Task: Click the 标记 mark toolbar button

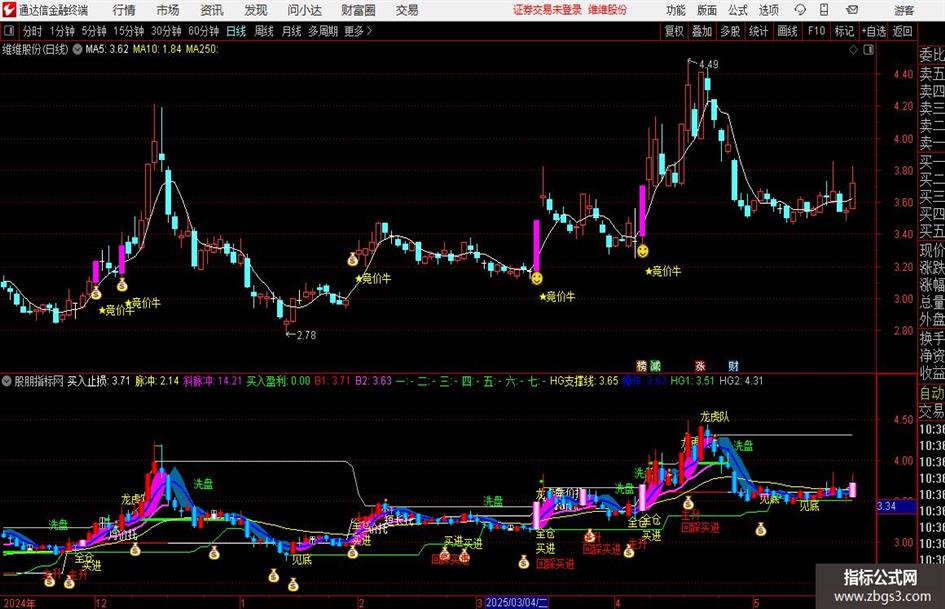Action: [844, 31]
